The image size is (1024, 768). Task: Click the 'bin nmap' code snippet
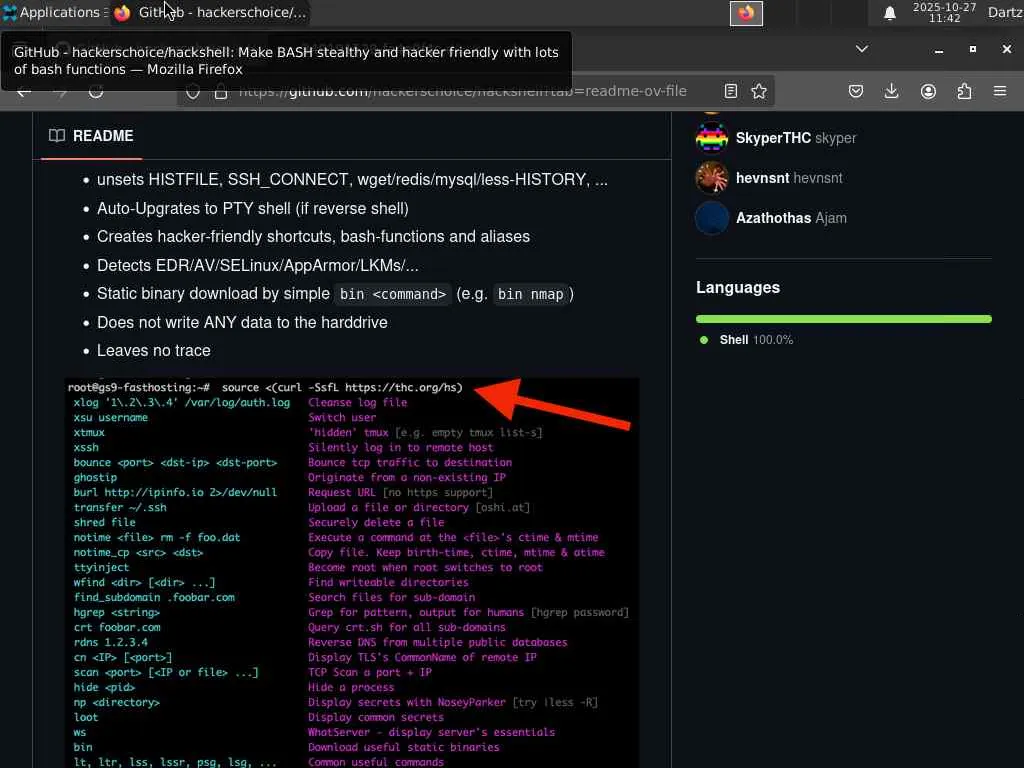(x=530, y=295)
